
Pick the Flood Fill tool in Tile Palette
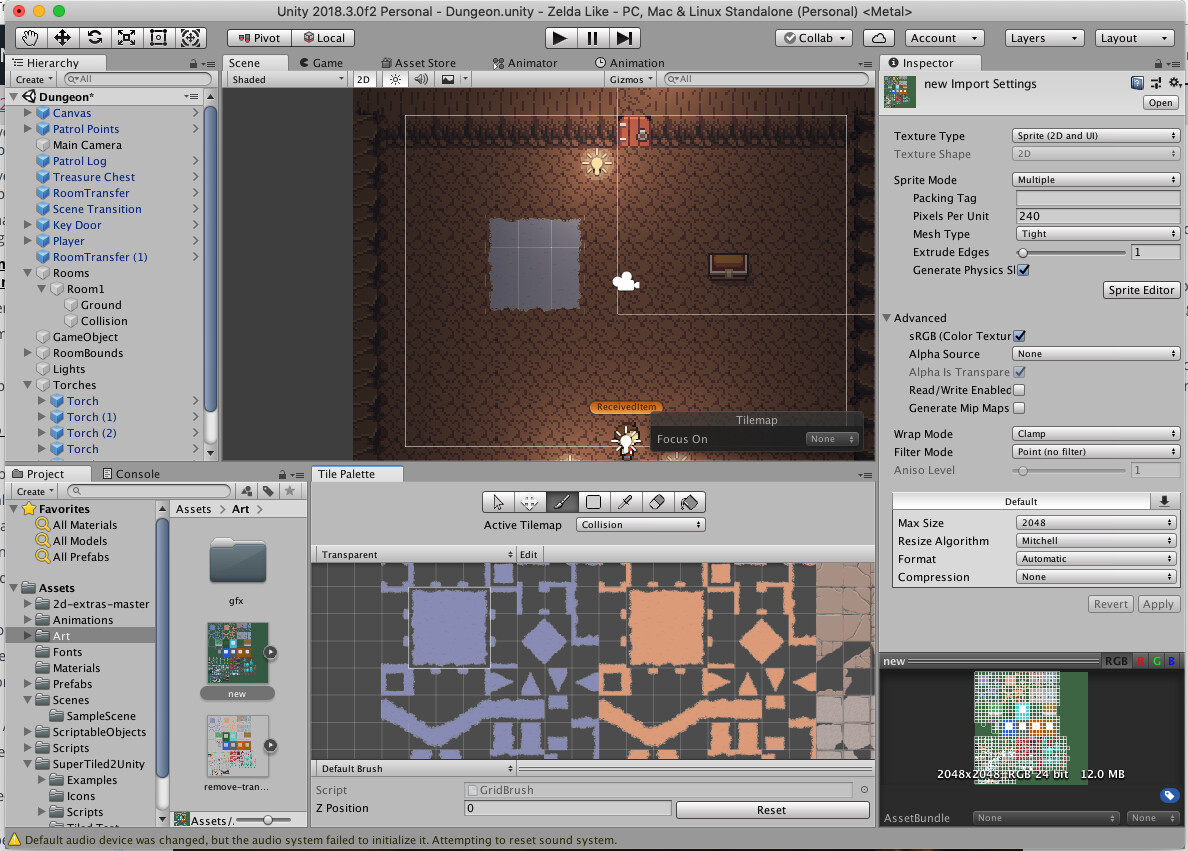click(687, 502)
